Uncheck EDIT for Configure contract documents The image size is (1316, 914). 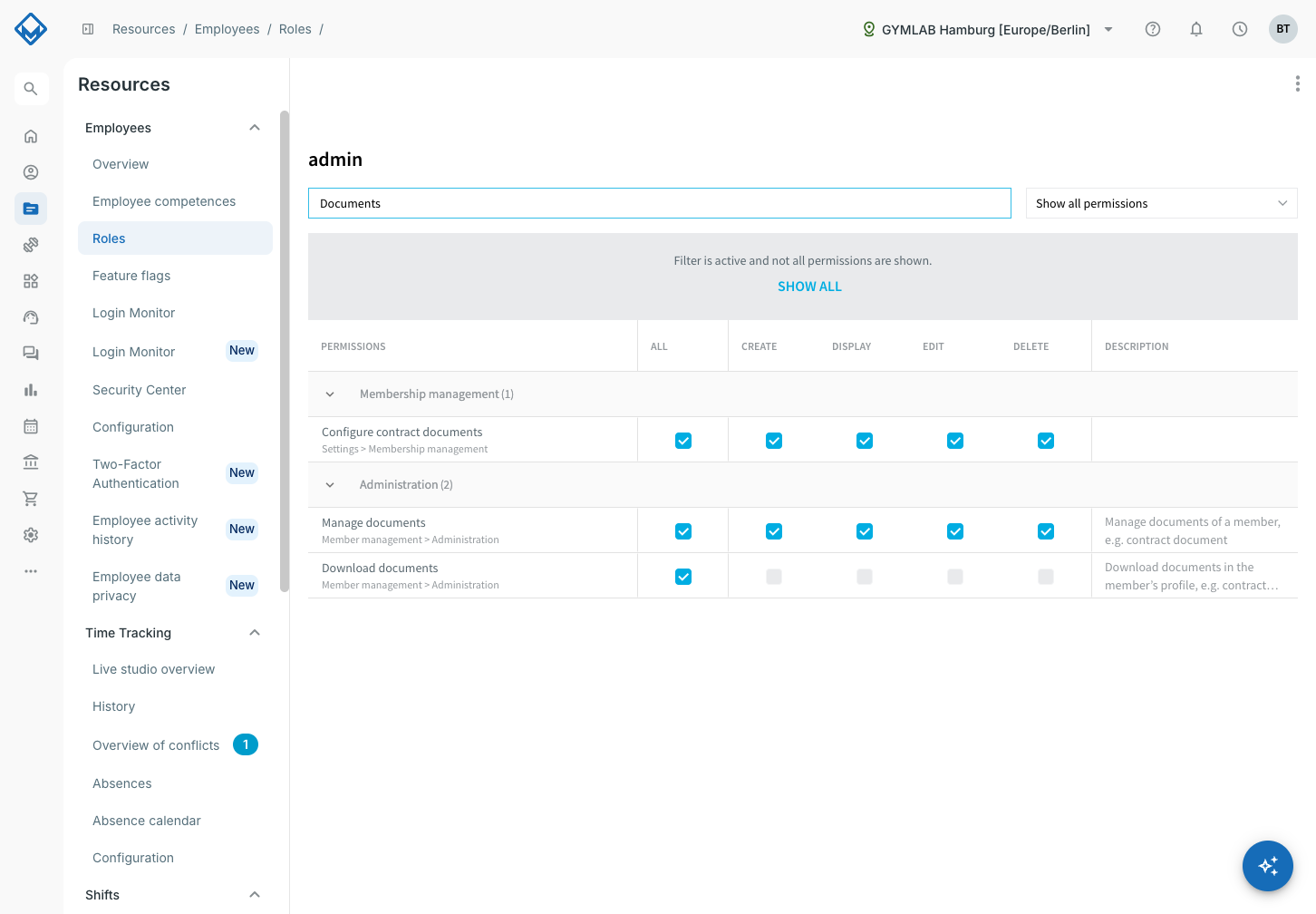click(955, 441)
